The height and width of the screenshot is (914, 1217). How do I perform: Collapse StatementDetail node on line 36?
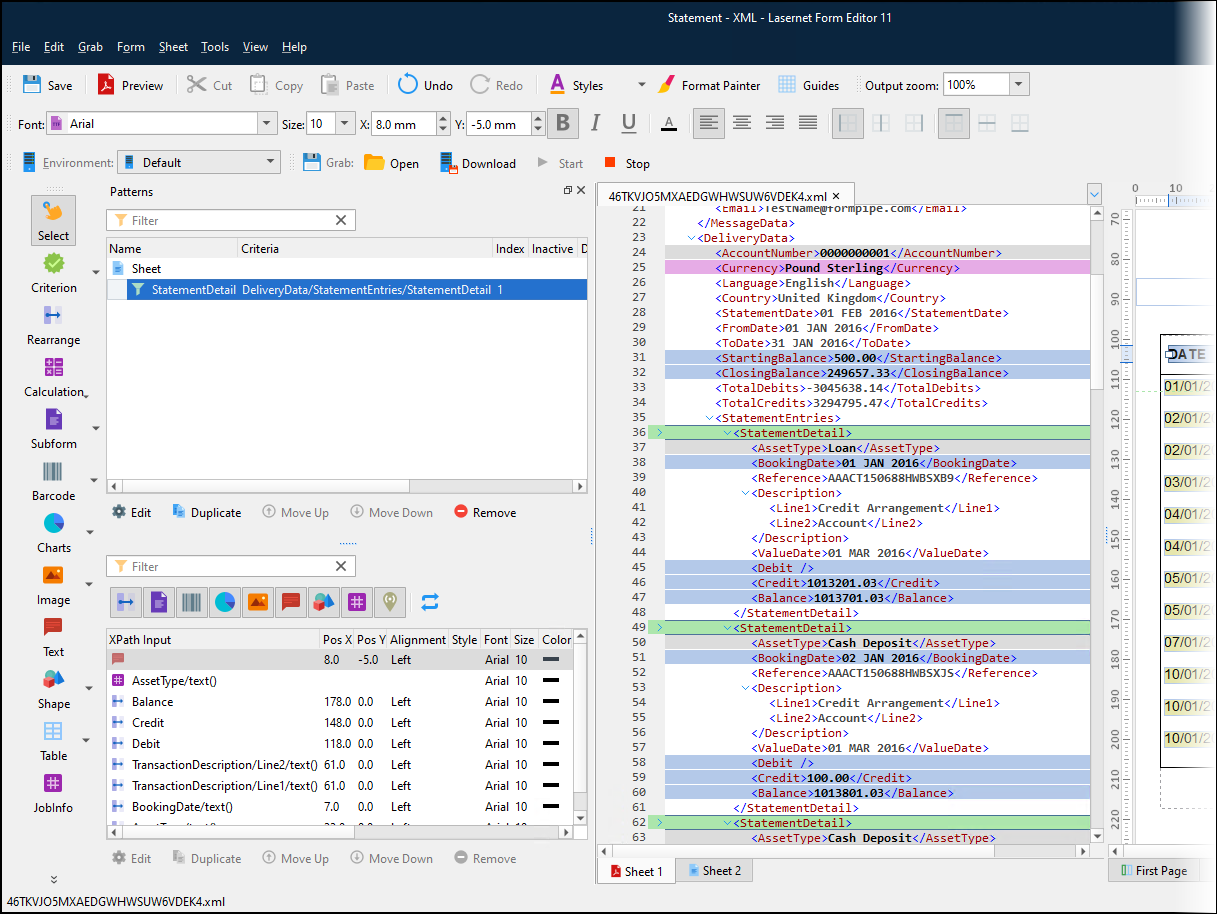726,433
